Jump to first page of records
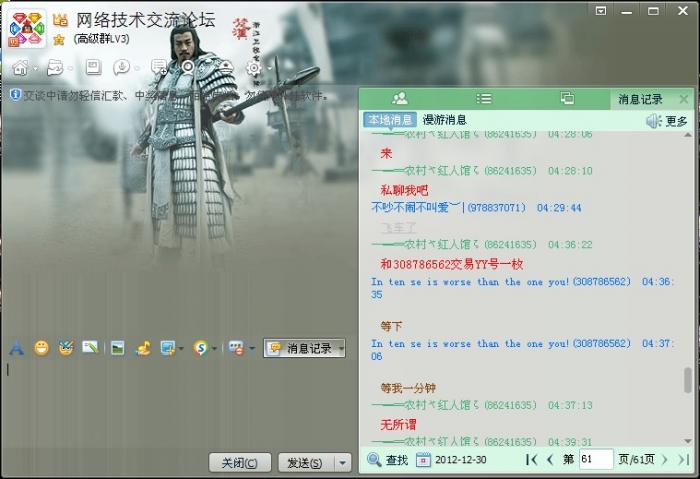The image size is (700, 479). 531,459
